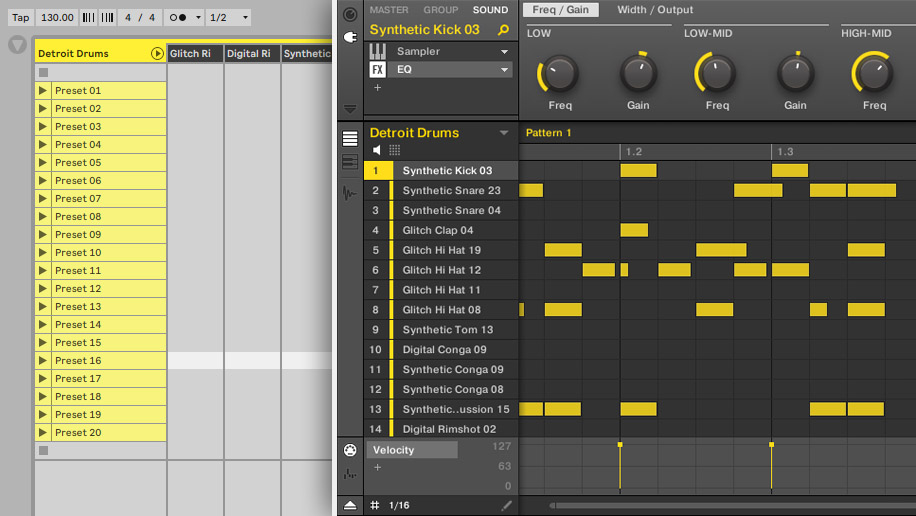The height and width of the screenshot is (516, 916).
Task: Play Preset 05 clip
Action: 42,162
